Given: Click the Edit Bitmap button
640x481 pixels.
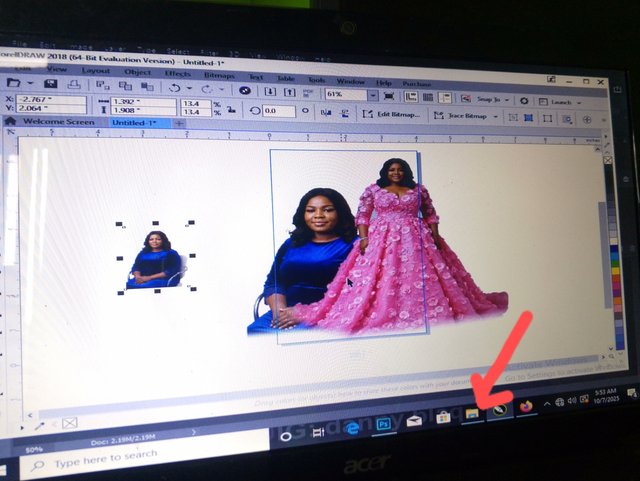Looking at the screenshot, I should (391, 114).
